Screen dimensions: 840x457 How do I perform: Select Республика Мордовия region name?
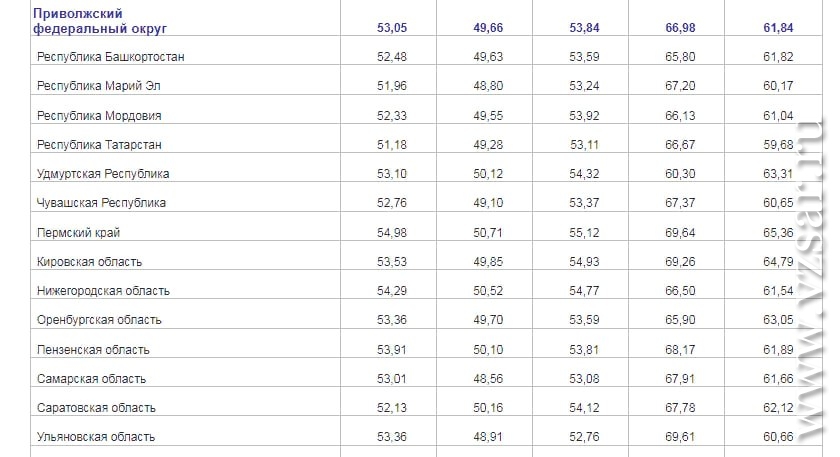pyautogui.click(x=99, y=116)
